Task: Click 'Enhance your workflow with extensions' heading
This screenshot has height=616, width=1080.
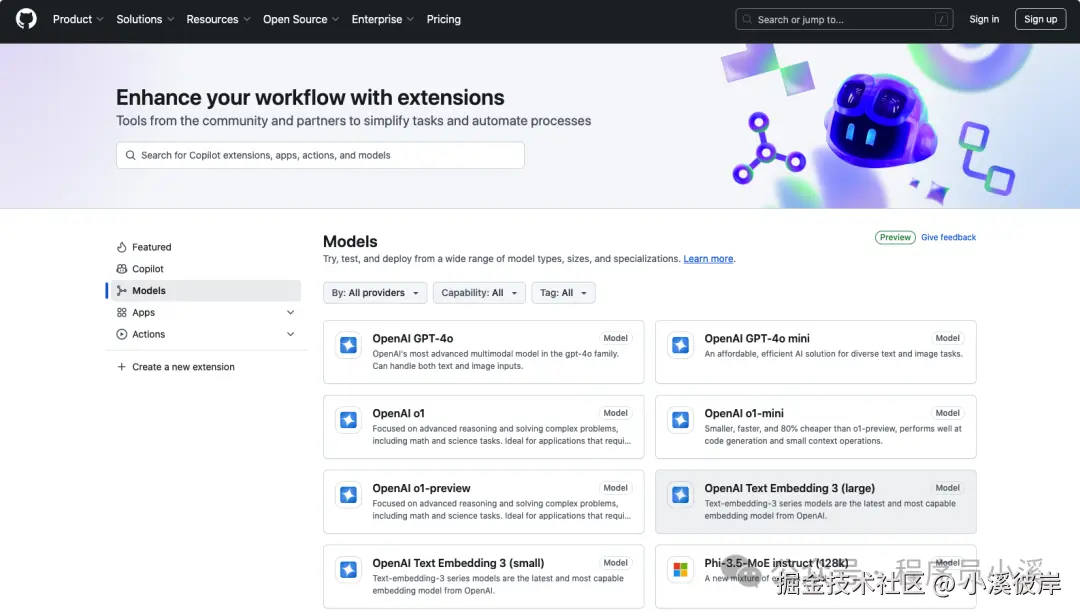Action: click(x=310, y=97)
